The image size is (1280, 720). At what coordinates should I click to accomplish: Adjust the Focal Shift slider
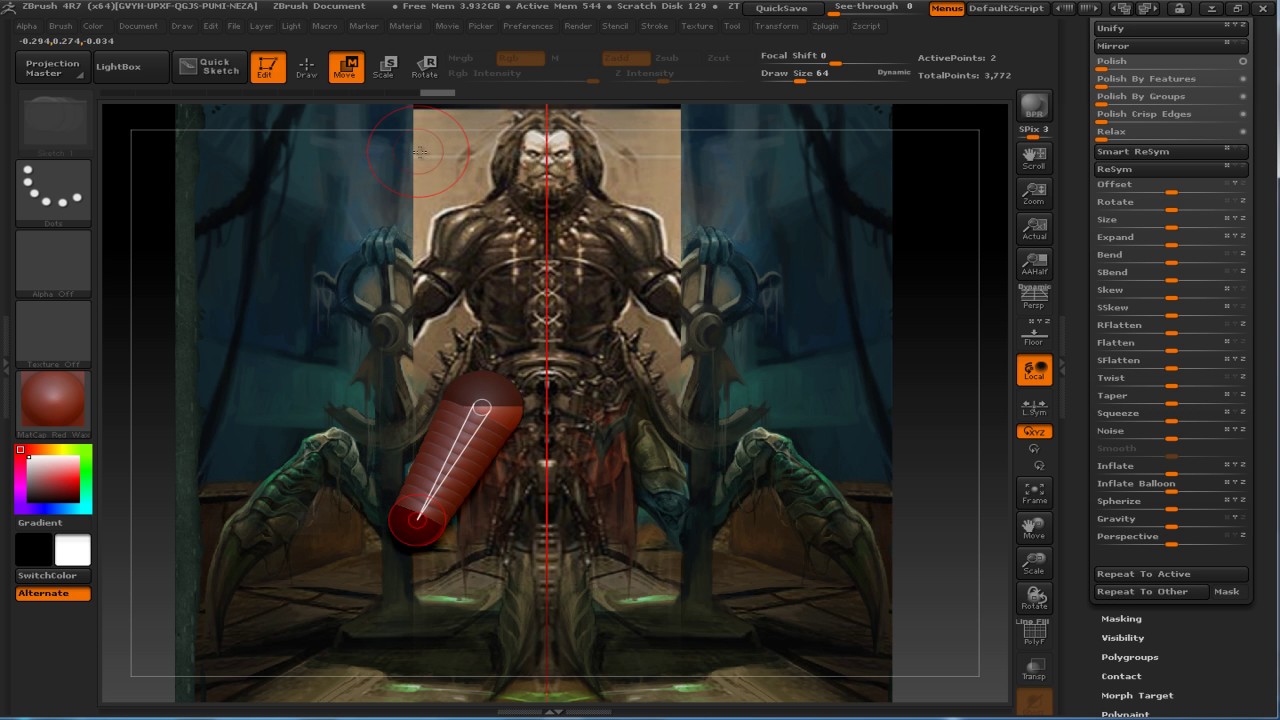pyautogui.click(x=834, y=57)
